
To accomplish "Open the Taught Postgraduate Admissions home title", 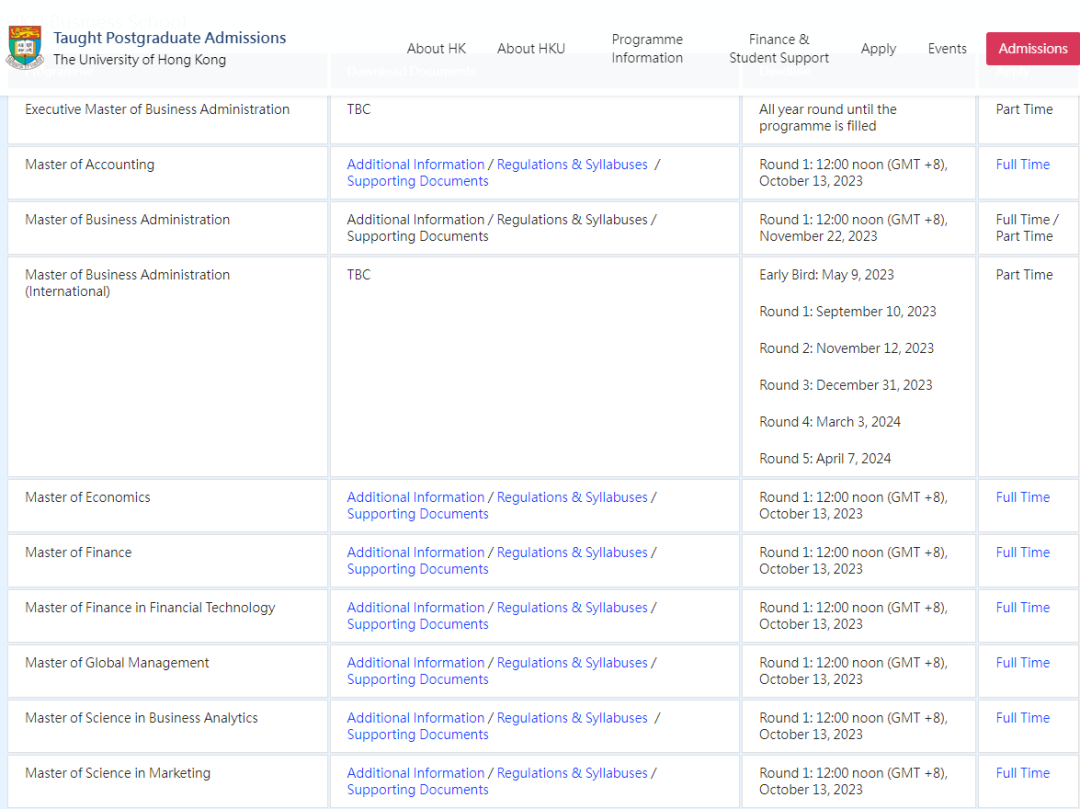I will pos(169,38).
